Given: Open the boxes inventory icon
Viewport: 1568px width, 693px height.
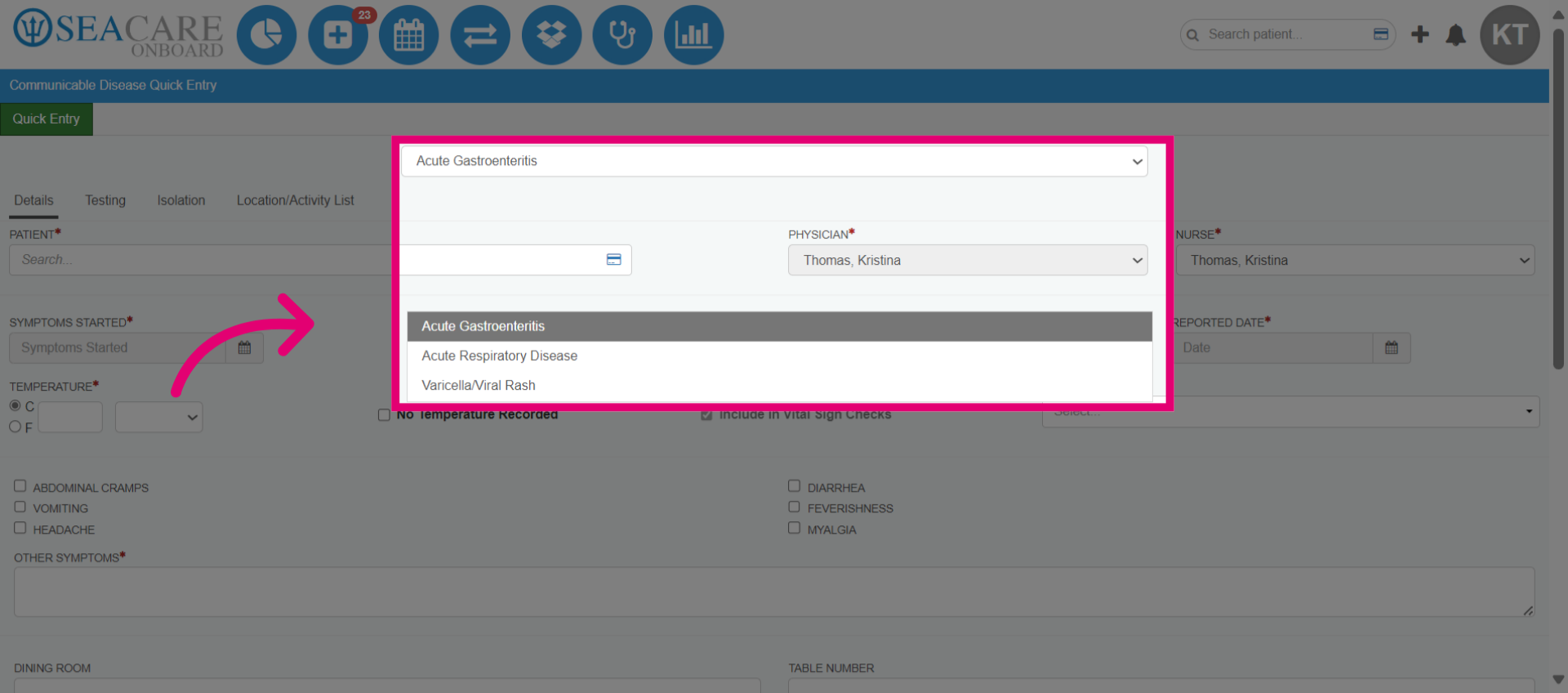Looking at the screenshot, I should (x=551, y=35).
